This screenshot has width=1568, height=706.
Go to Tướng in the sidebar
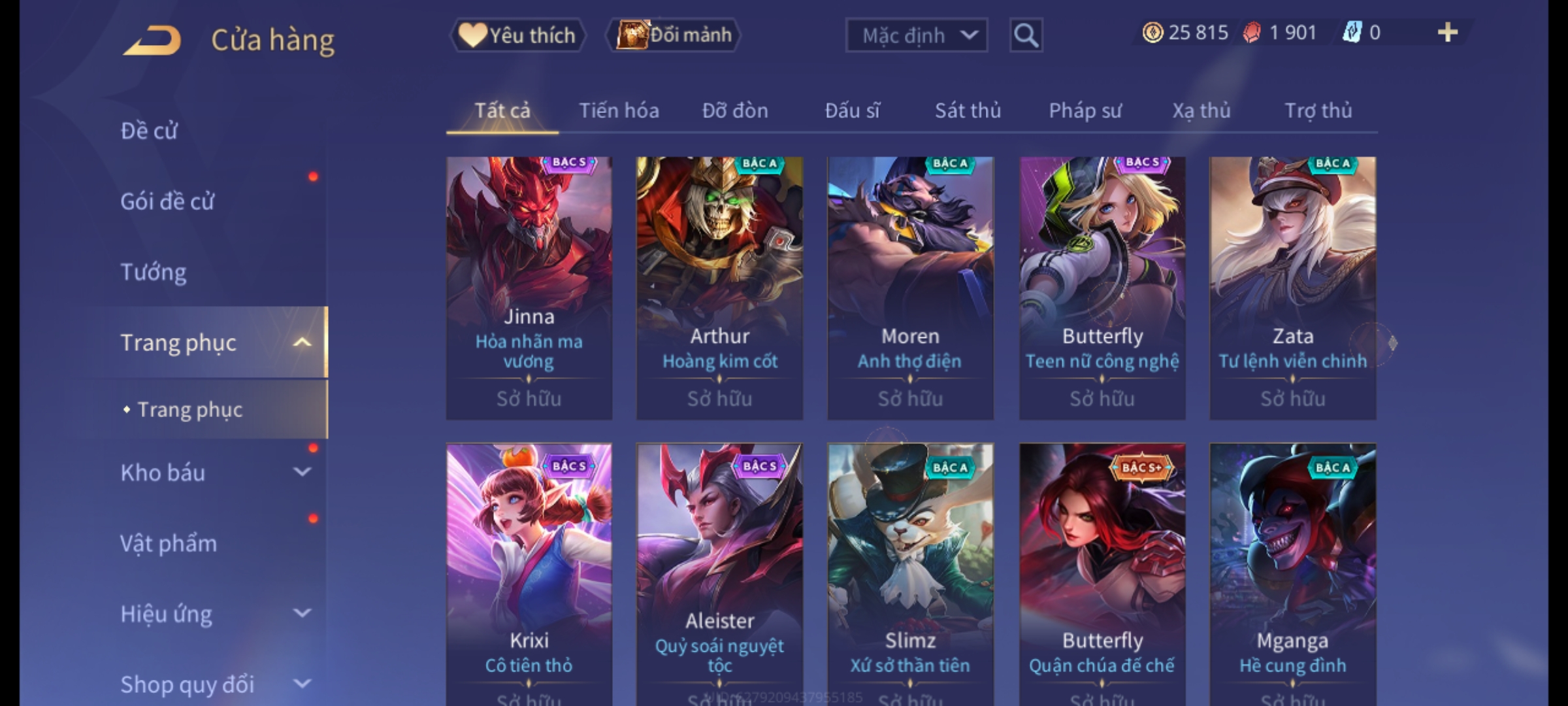click(154, 272)
